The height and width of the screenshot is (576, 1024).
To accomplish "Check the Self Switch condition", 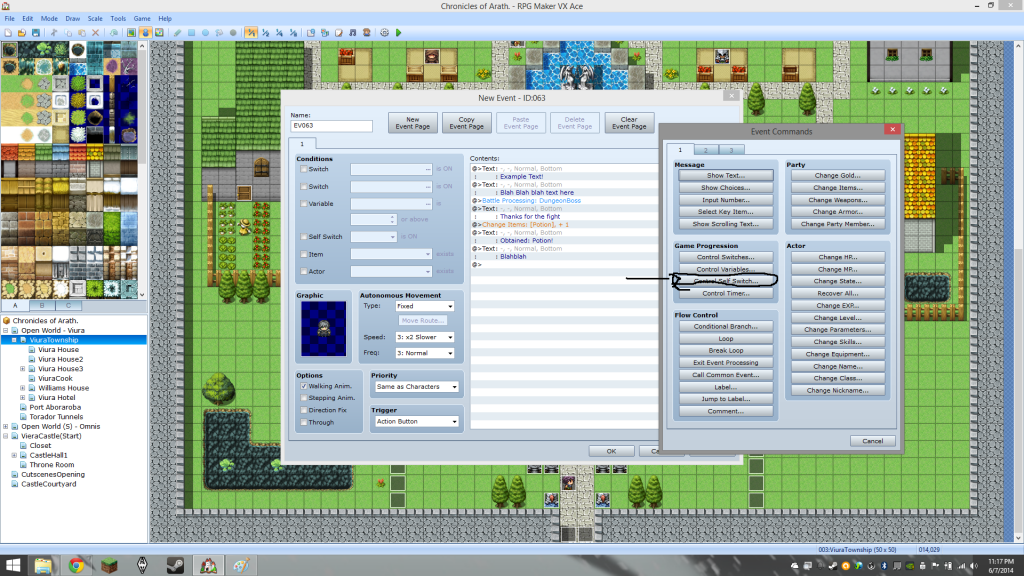I will 304,236.
